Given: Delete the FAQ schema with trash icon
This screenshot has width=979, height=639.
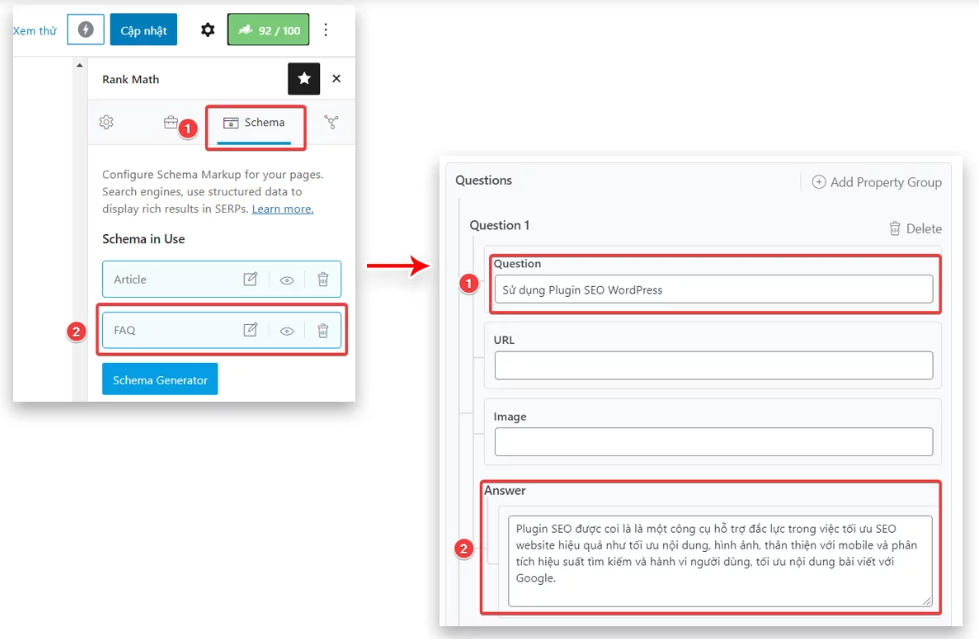Looking at the screenshot, I should [x=323, y=330].
